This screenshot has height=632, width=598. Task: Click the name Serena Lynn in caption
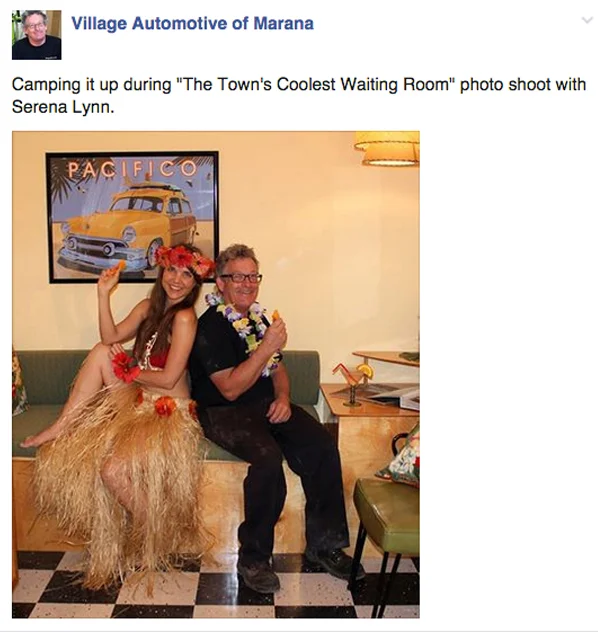63,107
